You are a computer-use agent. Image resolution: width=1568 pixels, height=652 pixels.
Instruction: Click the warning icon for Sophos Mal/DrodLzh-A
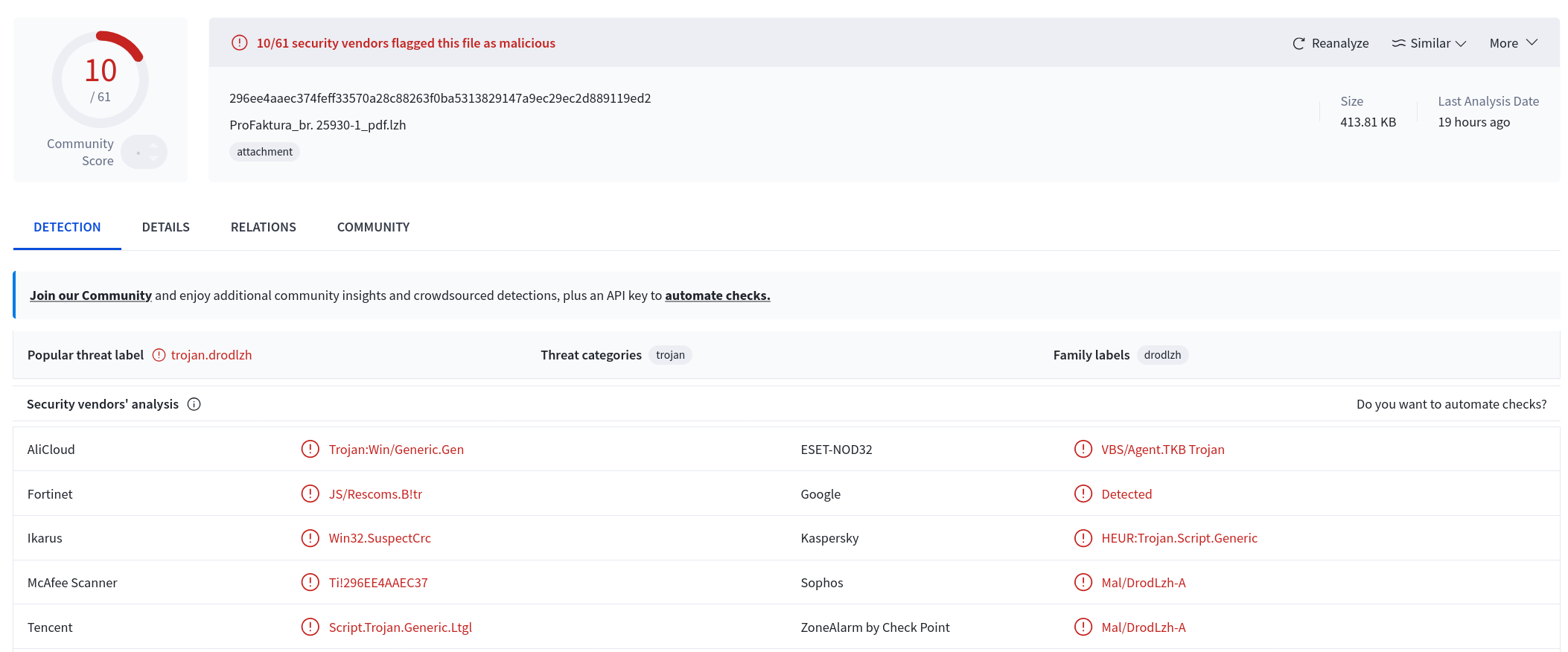pyautogui.click(x=1083, y=582)
